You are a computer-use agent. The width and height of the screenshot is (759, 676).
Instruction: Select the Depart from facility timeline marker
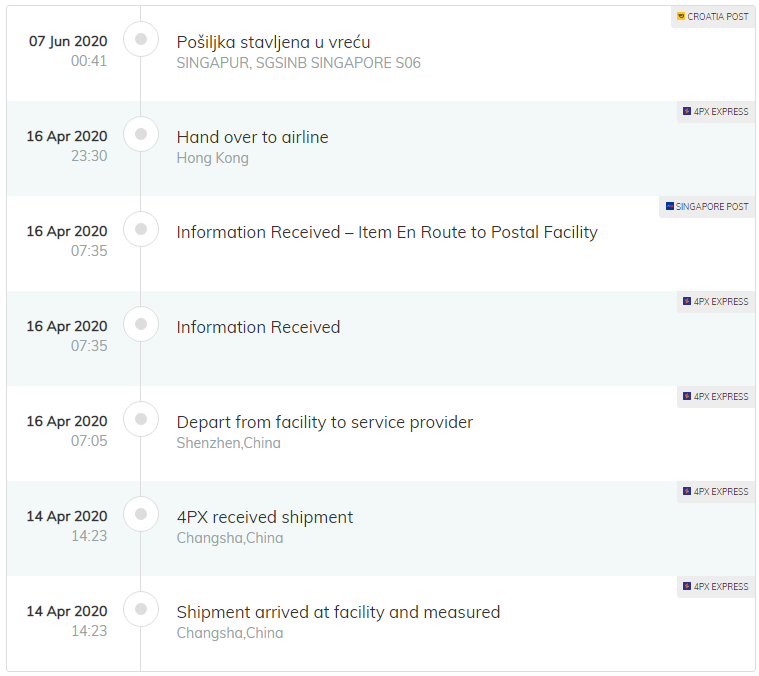click(x=141, y=419)
